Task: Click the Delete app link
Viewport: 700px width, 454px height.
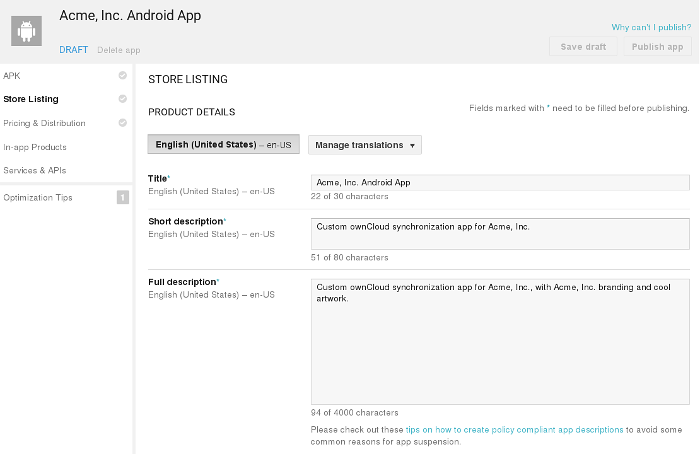Action: 118,49
